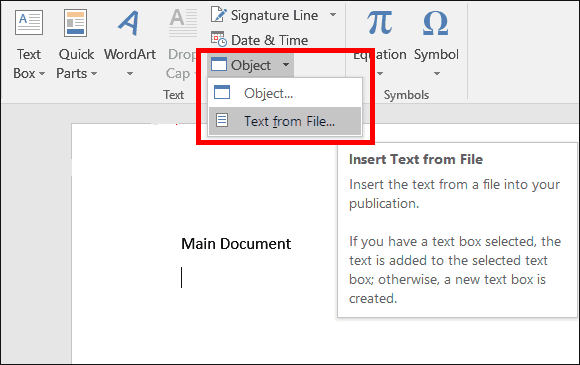
Task: Select Text from File... menu entry
Action: [285, 121]
